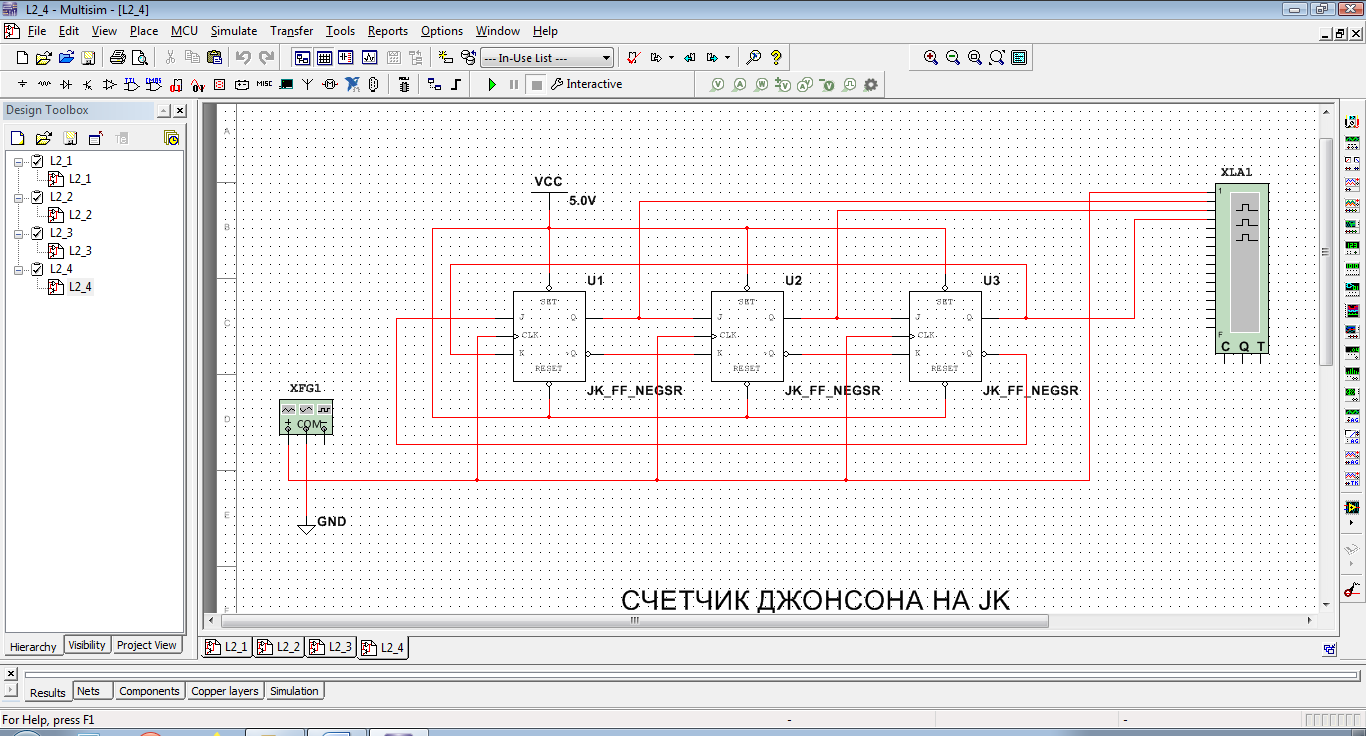1366x736 pixels.
Task: Click the Print Preview icon
Action: point(139,58)
